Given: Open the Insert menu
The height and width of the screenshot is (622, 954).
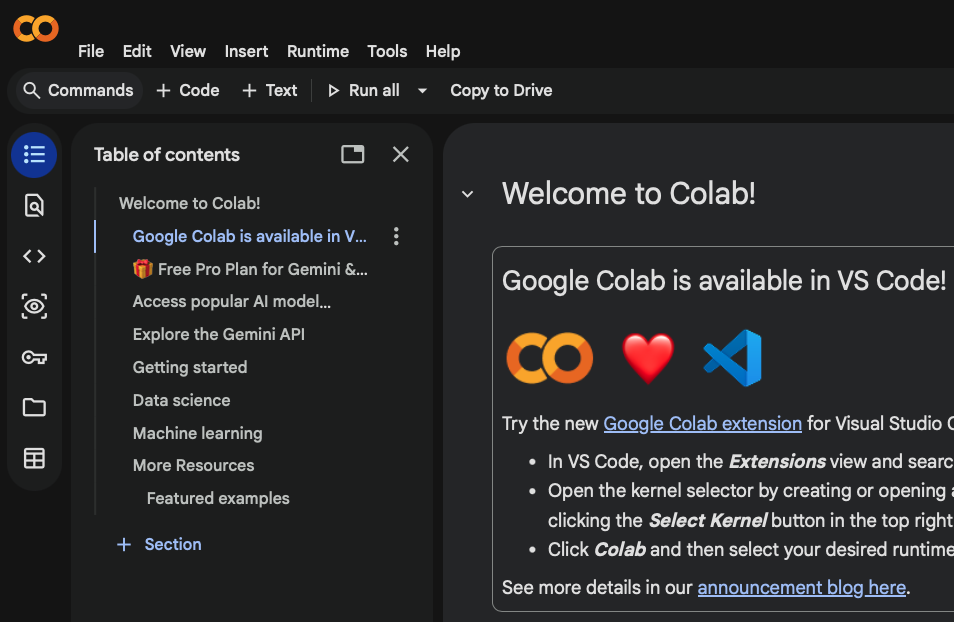Looking at the screenshot, I should 246,52.
